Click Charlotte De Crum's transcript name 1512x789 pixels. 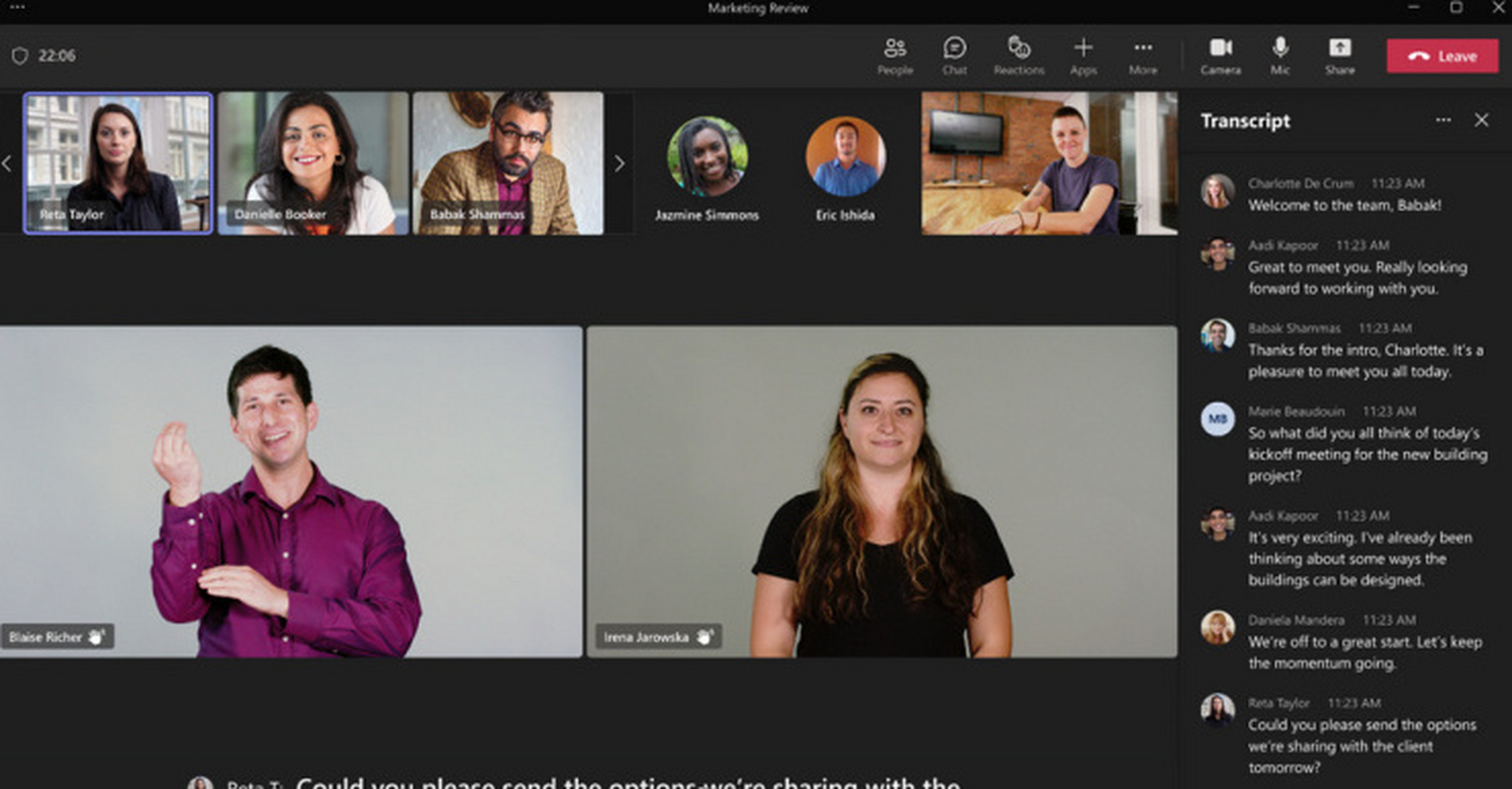(x=1300, y=184)
